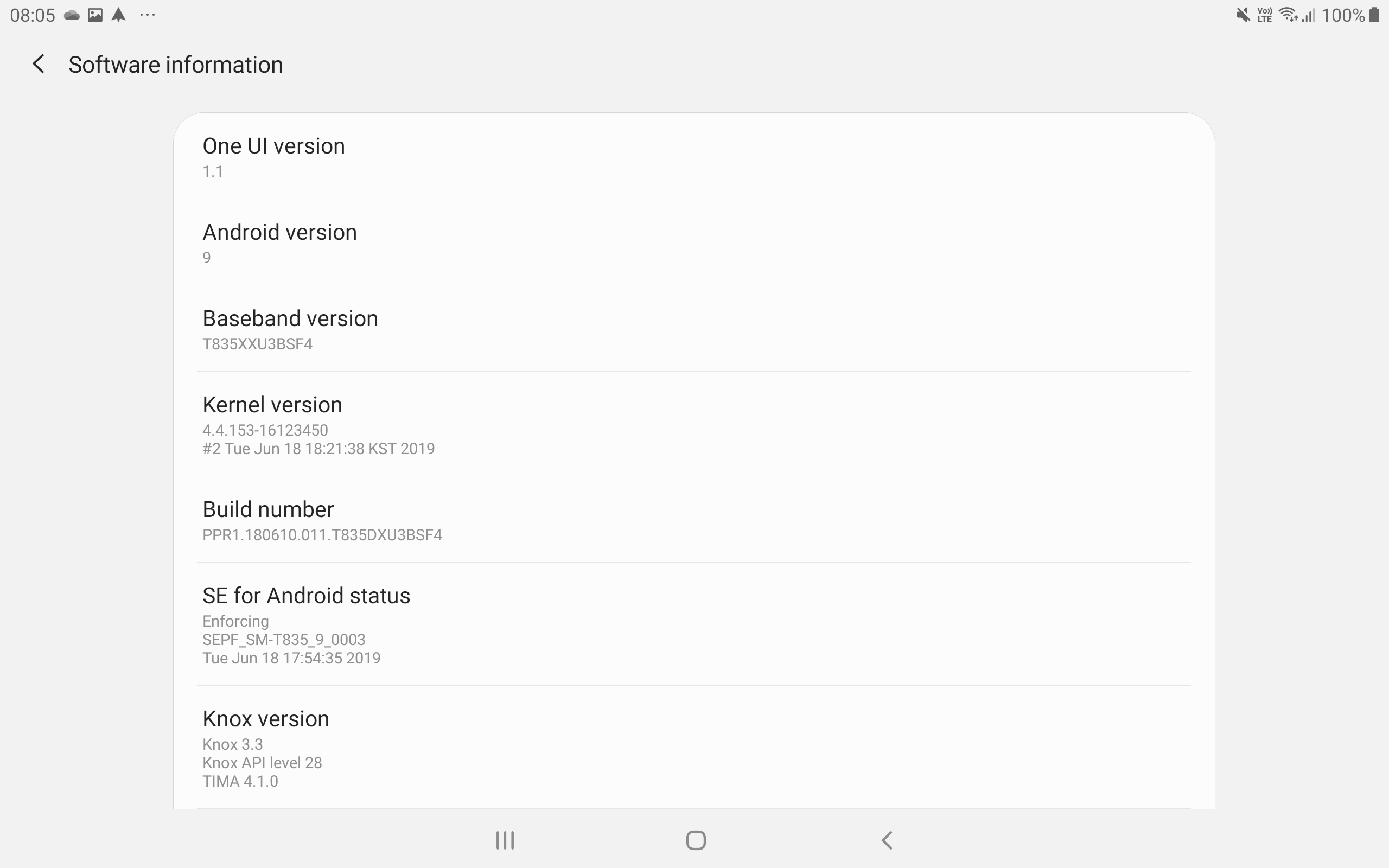Tap the Software information page title
This screenshot has width=1389, height=868.
pyautogui.click(x=176, y=65)
